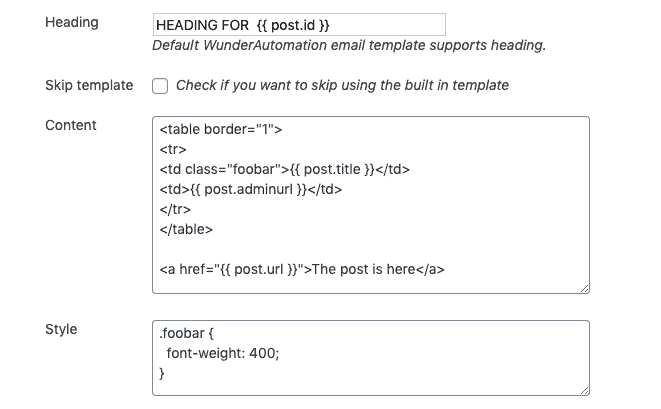Place cursor on the table border line
Viewport: 661px width, 409px height.
pos(221,129)
